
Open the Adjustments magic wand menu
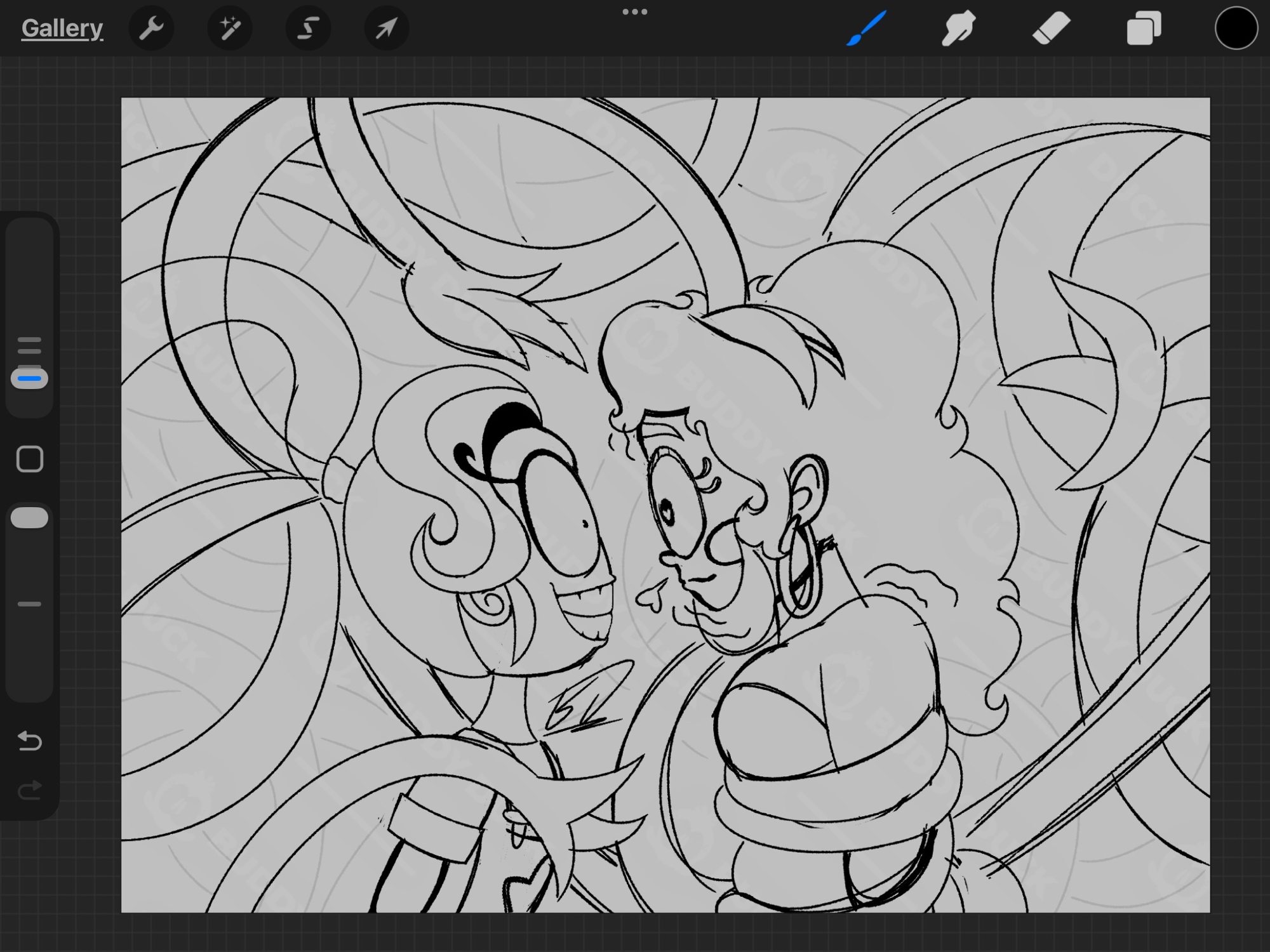[x=230, y=29]
